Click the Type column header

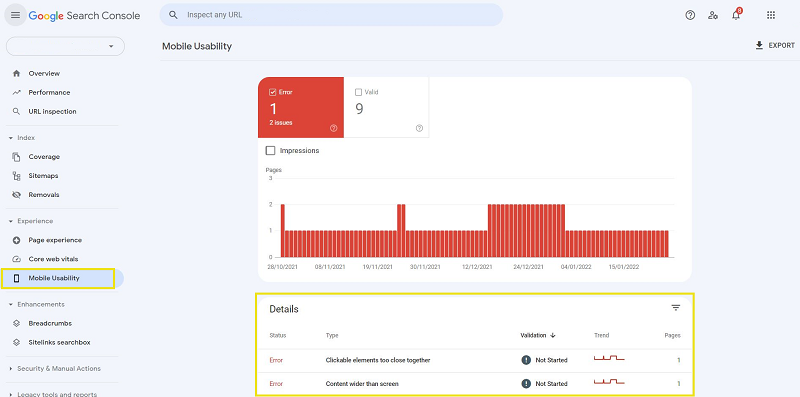[x=332, y=335]
